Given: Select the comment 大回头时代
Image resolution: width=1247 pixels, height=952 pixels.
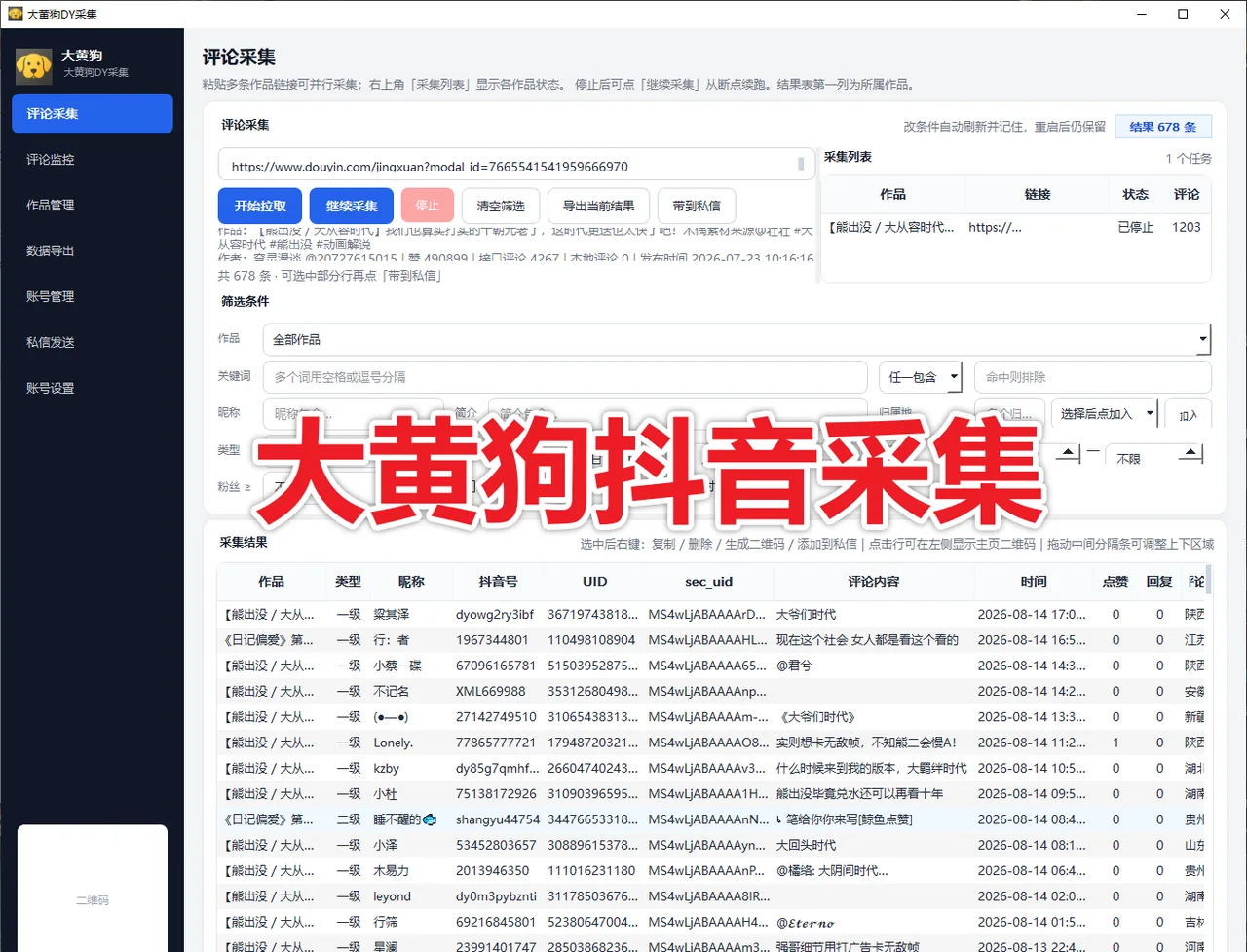Looking at the screenshot, I should (806, 845).
